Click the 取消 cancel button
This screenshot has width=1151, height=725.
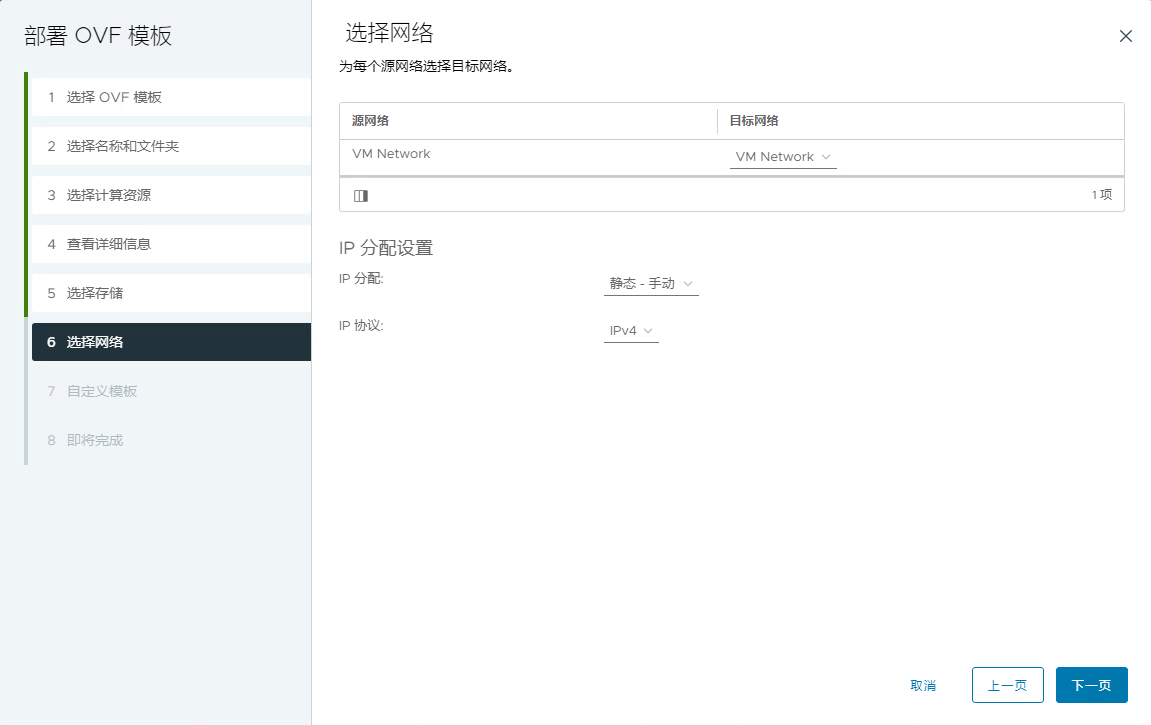(923, 685)
